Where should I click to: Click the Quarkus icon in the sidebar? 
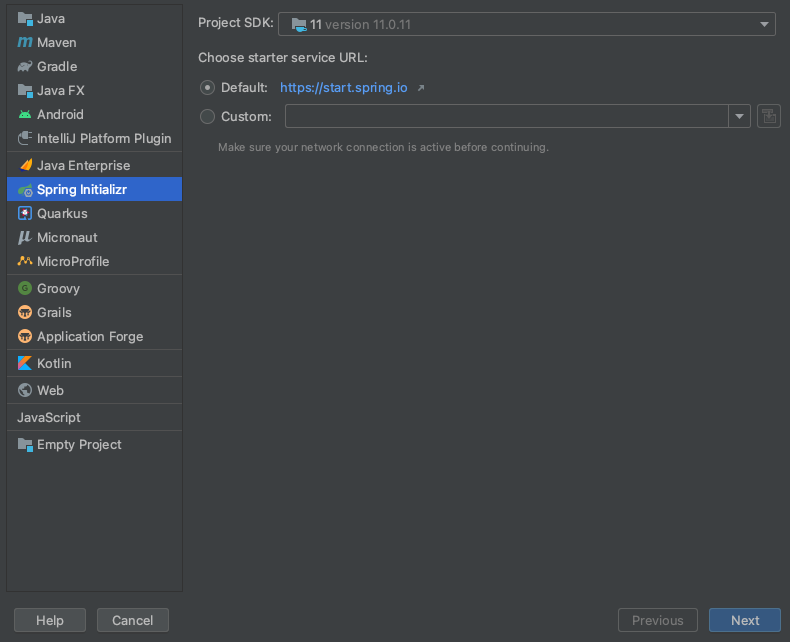coord(25,214)
